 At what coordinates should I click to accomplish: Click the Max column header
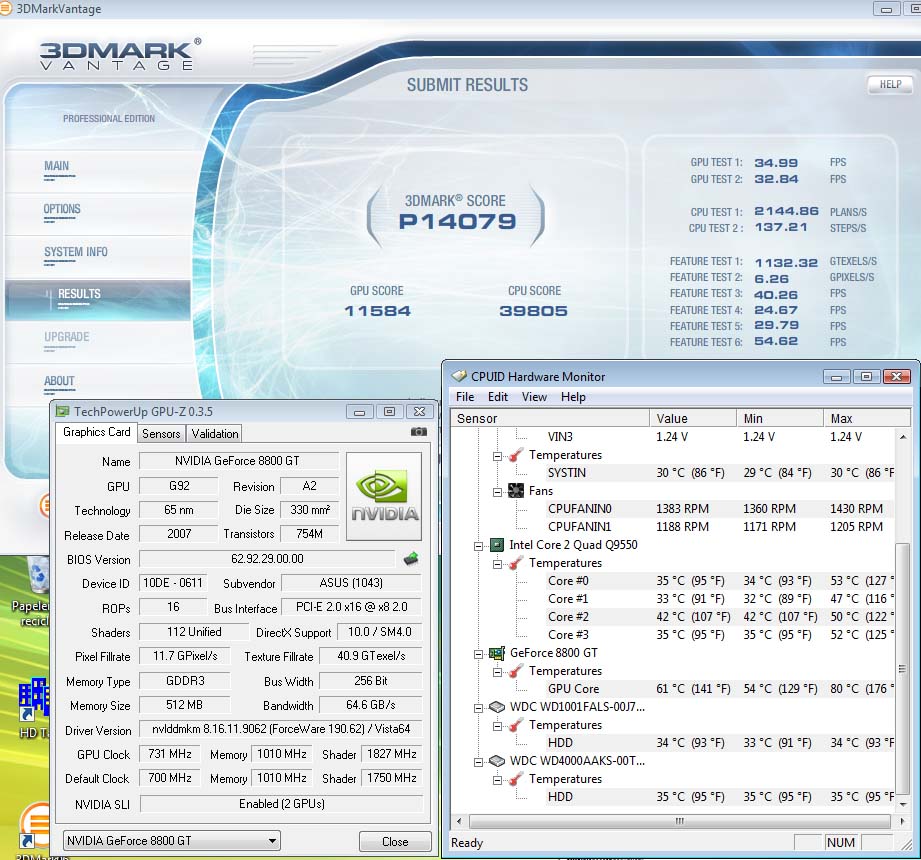click(867, 418)
